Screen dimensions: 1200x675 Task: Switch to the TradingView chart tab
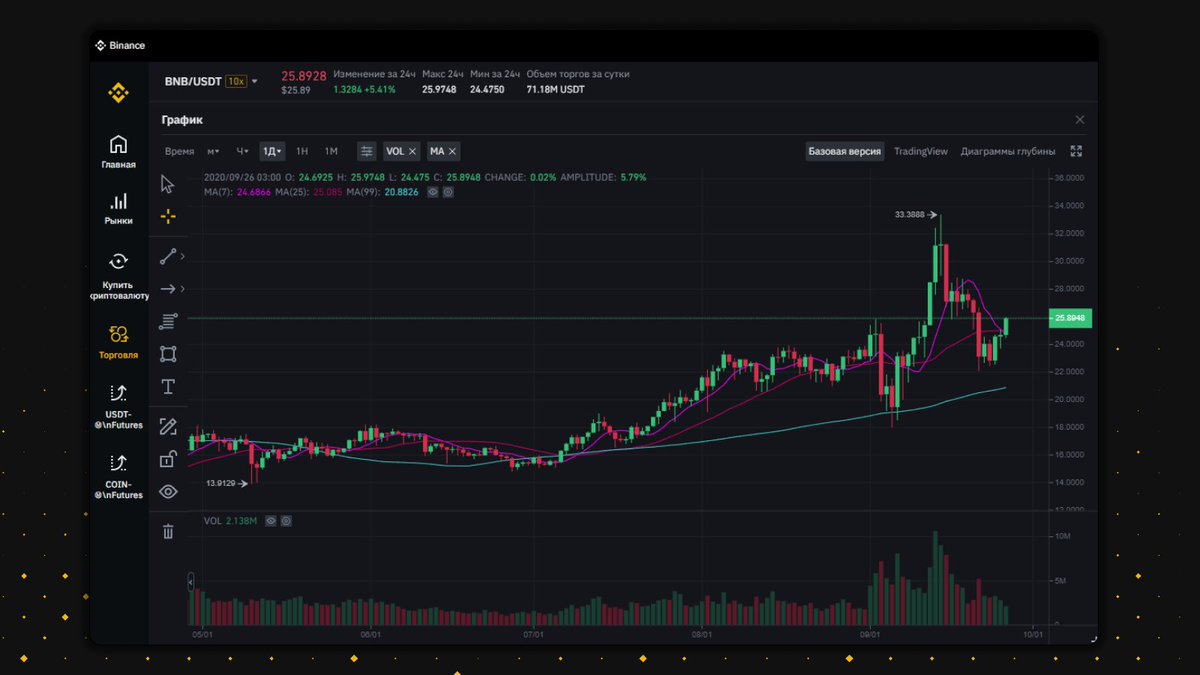pos(920,151)
